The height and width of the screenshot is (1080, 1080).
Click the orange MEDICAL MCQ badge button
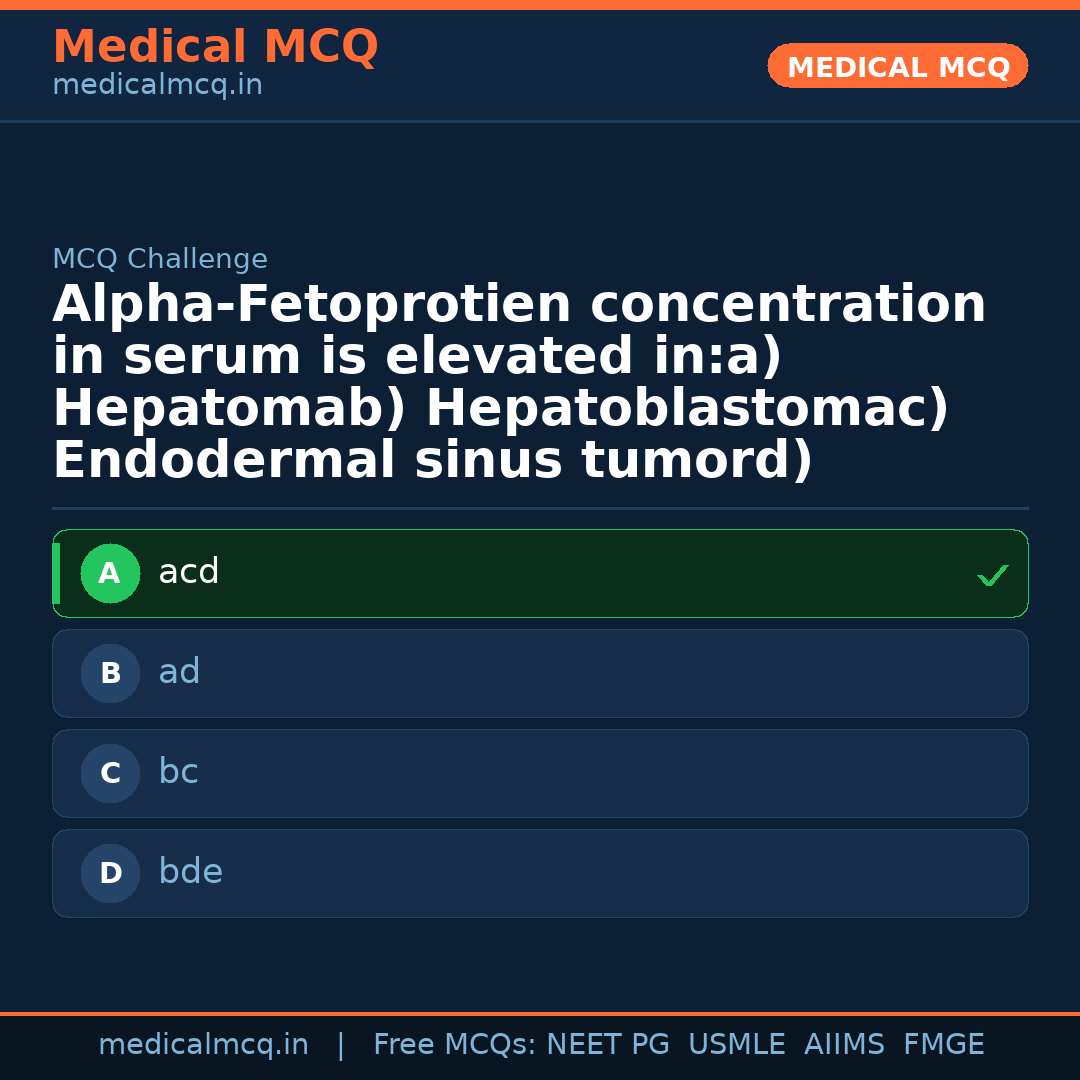(898, 67)
